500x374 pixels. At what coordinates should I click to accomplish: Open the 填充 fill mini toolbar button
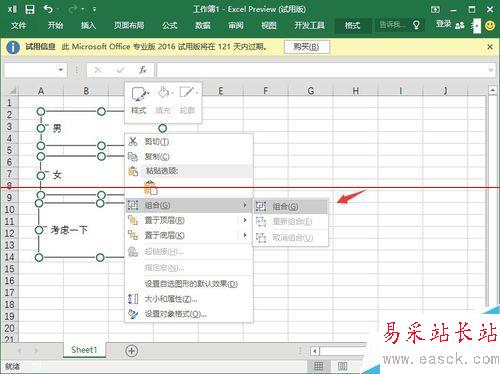[163, 101]
